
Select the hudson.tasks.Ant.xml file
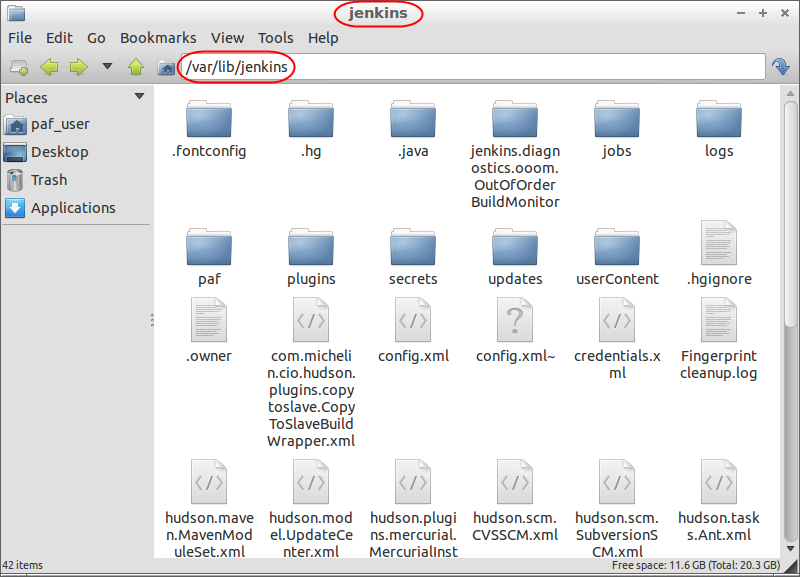pyautogui.click(x=719, y=501)
